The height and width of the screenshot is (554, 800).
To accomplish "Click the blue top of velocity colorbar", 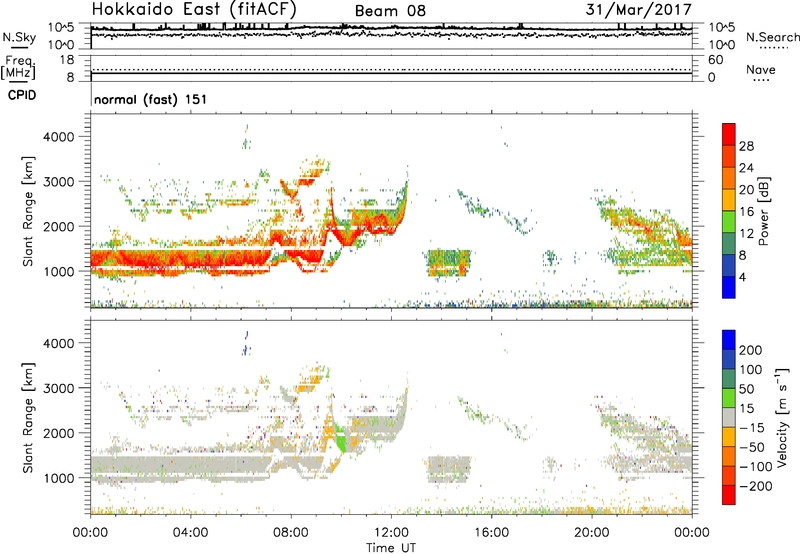I will point(729,340).
